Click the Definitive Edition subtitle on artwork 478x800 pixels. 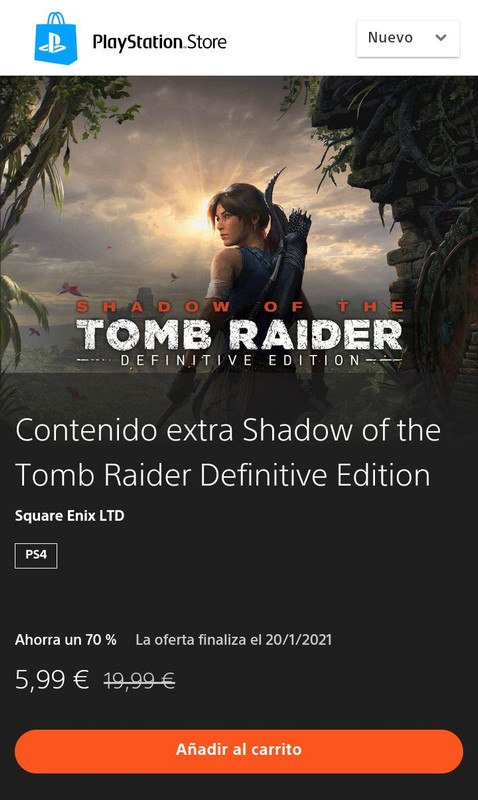[240, 360]
